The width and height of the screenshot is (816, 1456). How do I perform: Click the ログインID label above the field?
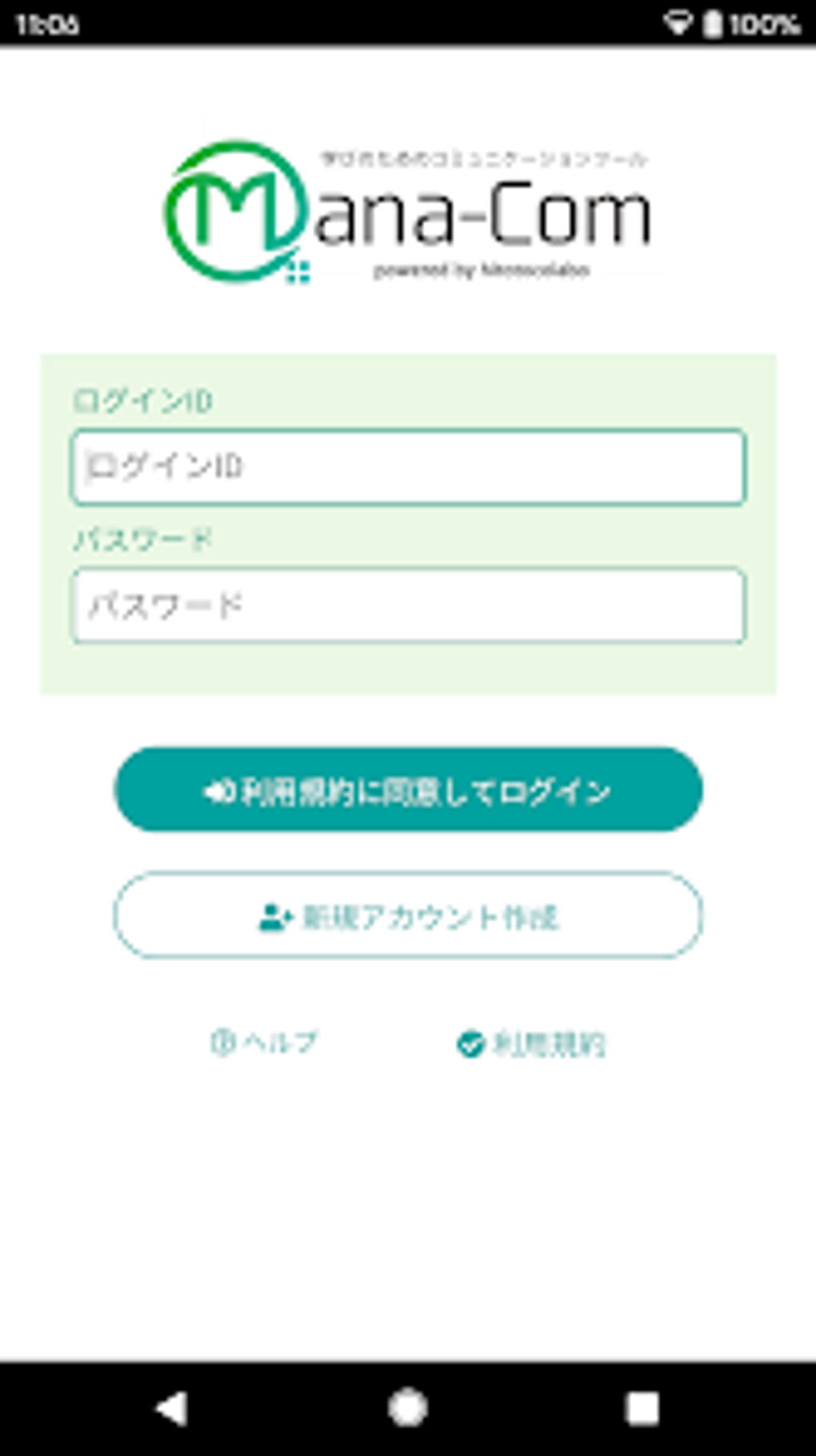tap(142, 400)
